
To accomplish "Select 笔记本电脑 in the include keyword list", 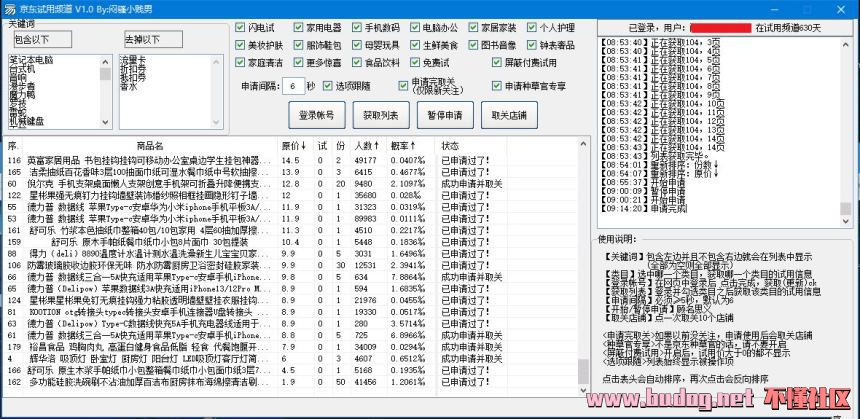I will [x=31, y=60].
